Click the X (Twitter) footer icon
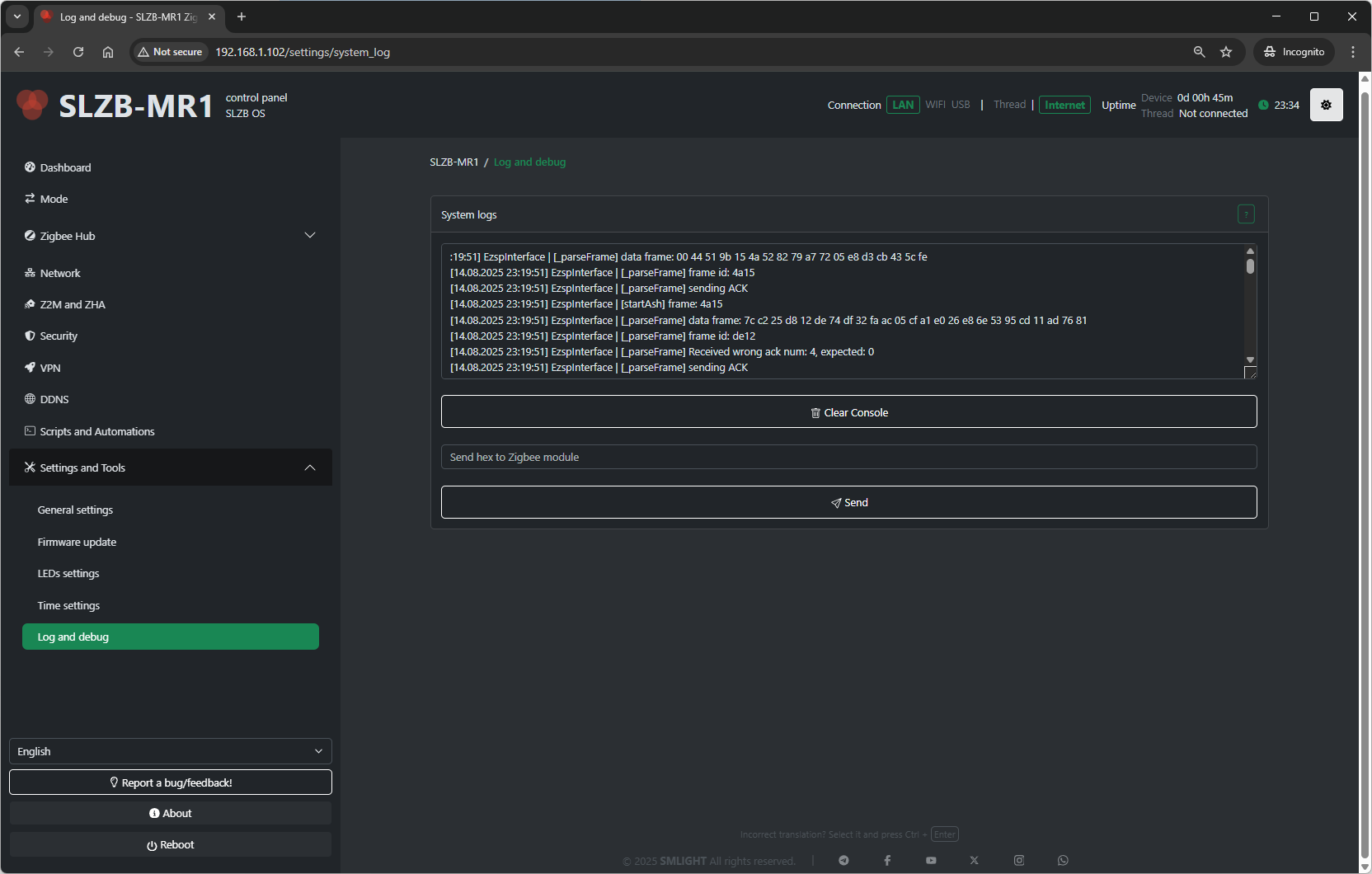The height and width of the screenshot is (874, 1372). tap(975, 860)
